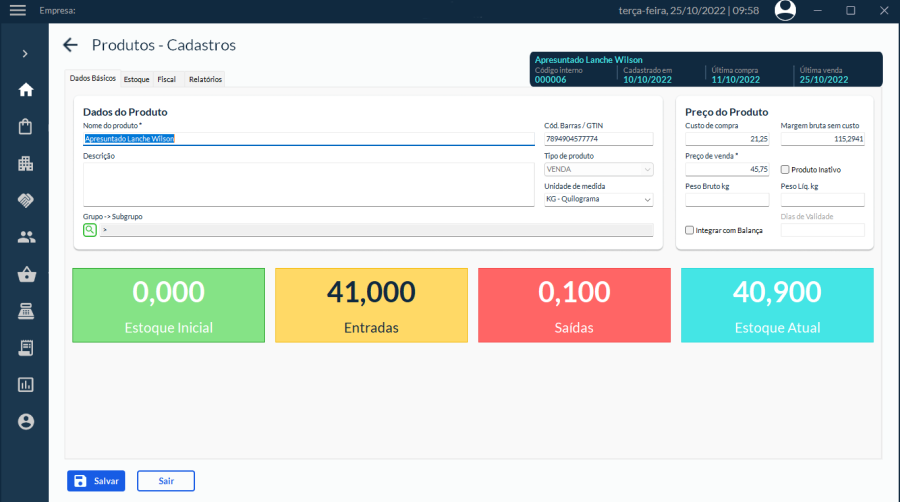
Task: Expand the sidebar with the chevron
Action: click(26, 53)
